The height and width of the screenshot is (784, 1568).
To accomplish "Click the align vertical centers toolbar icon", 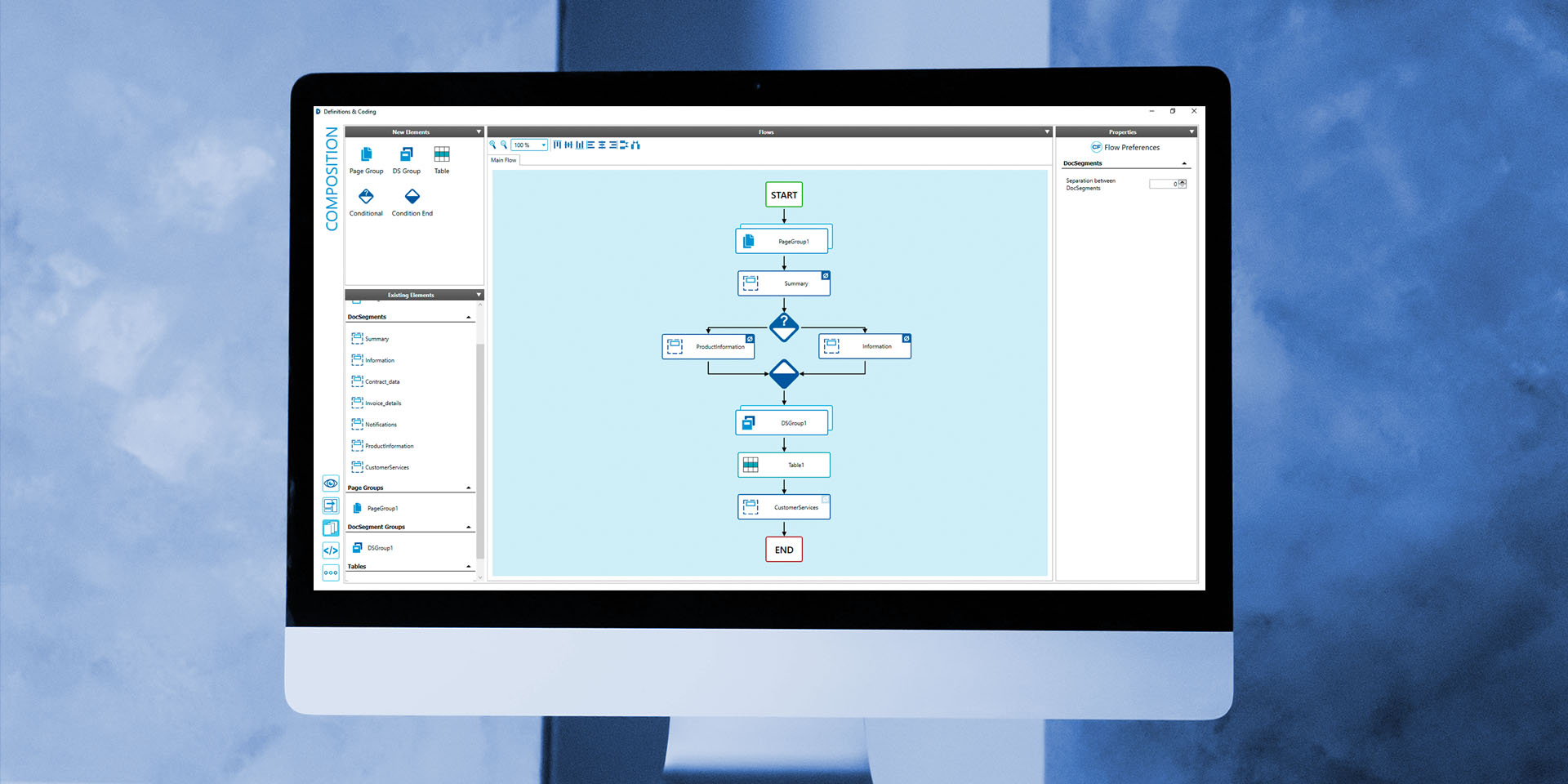I will tap(568, 145).
